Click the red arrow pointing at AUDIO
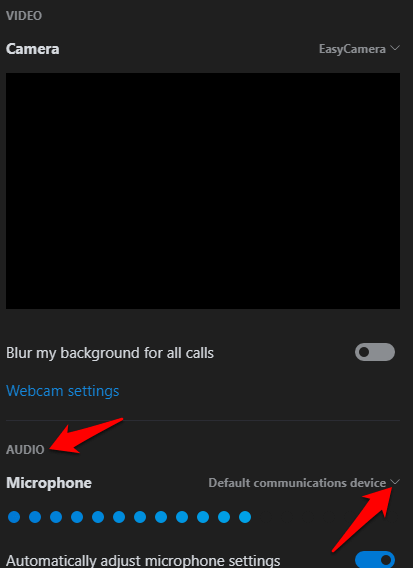The width and height of the screenshot is (413, 568). tap(86, 435)
